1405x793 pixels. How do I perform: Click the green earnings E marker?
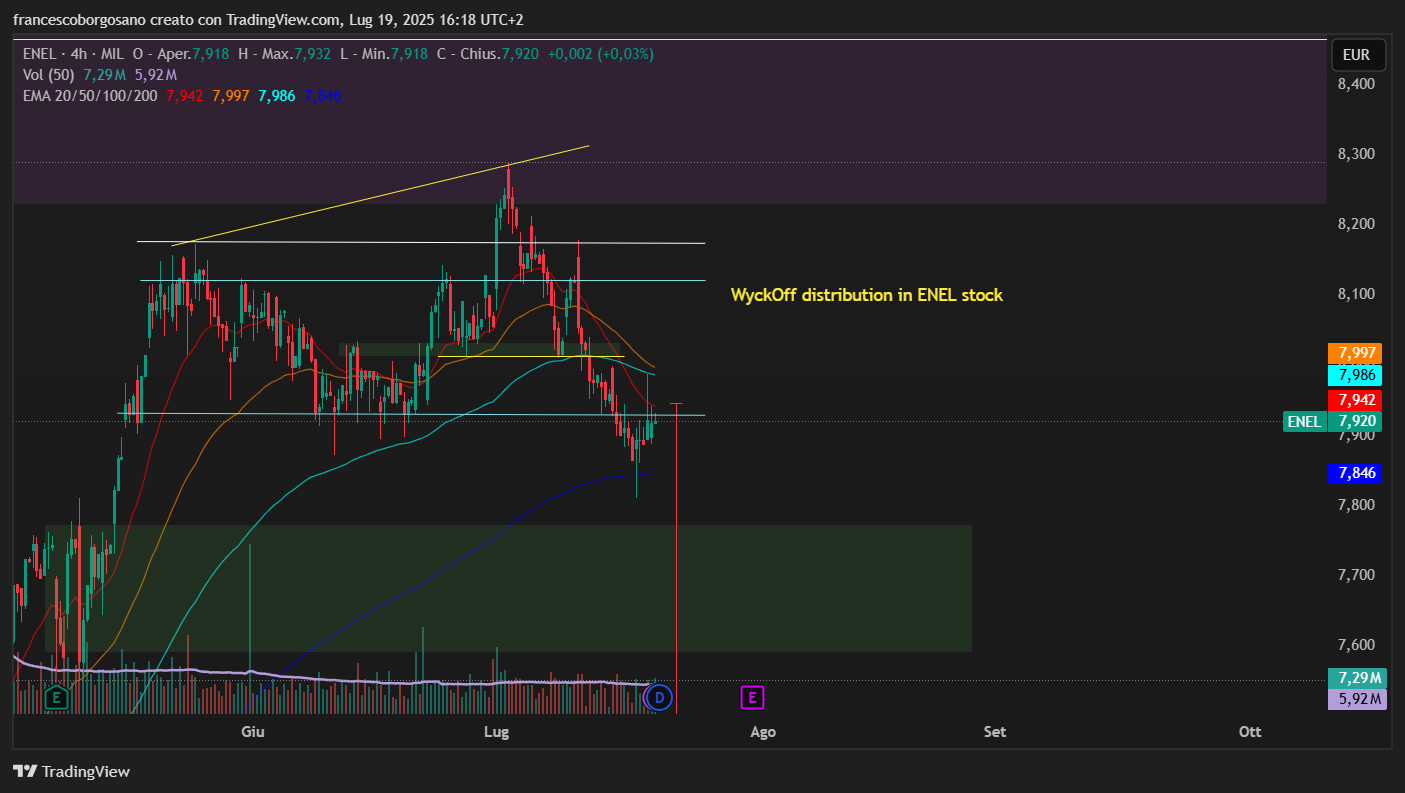tap(57, 697)
